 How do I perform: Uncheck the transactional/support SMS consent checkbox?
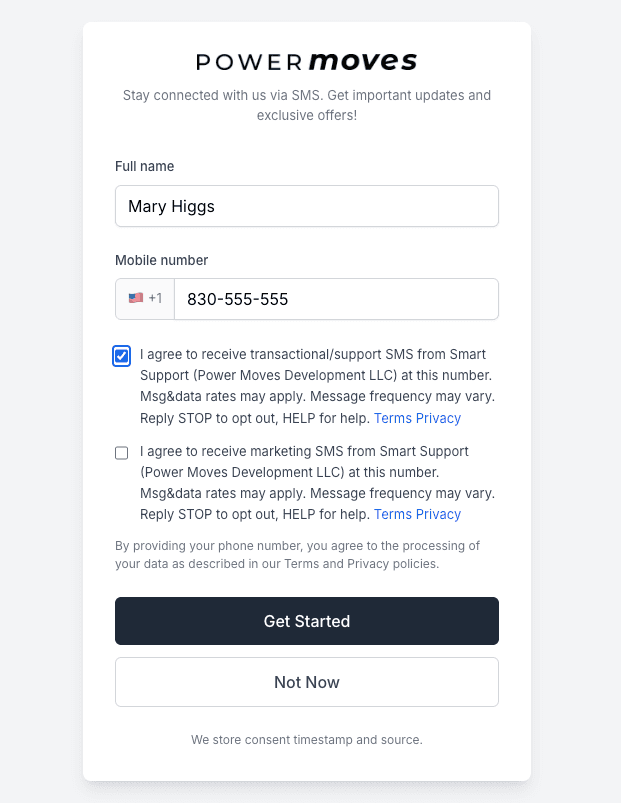pos(121,355)
